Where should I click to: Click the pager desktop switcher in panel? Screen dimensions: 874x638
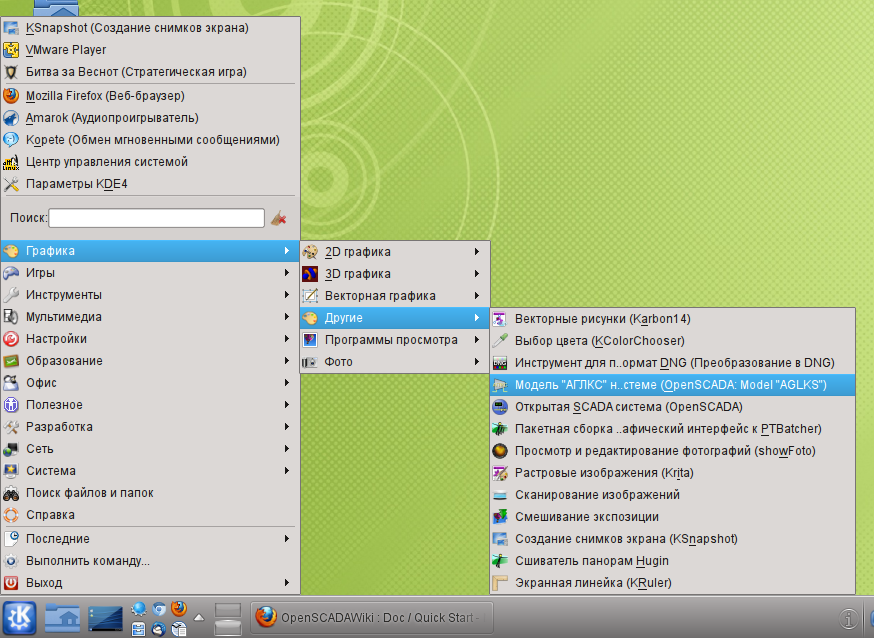(228, 618)
